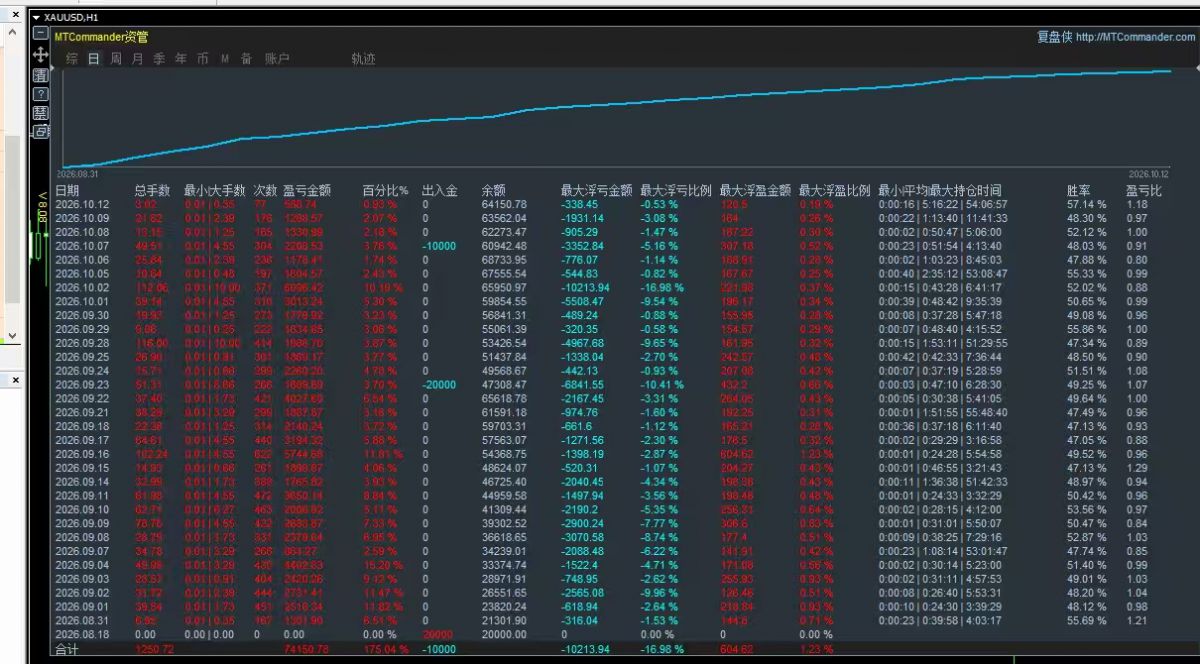
Task: Open the http://MTCommander.com link
Action: click(x=1136, y=37)
